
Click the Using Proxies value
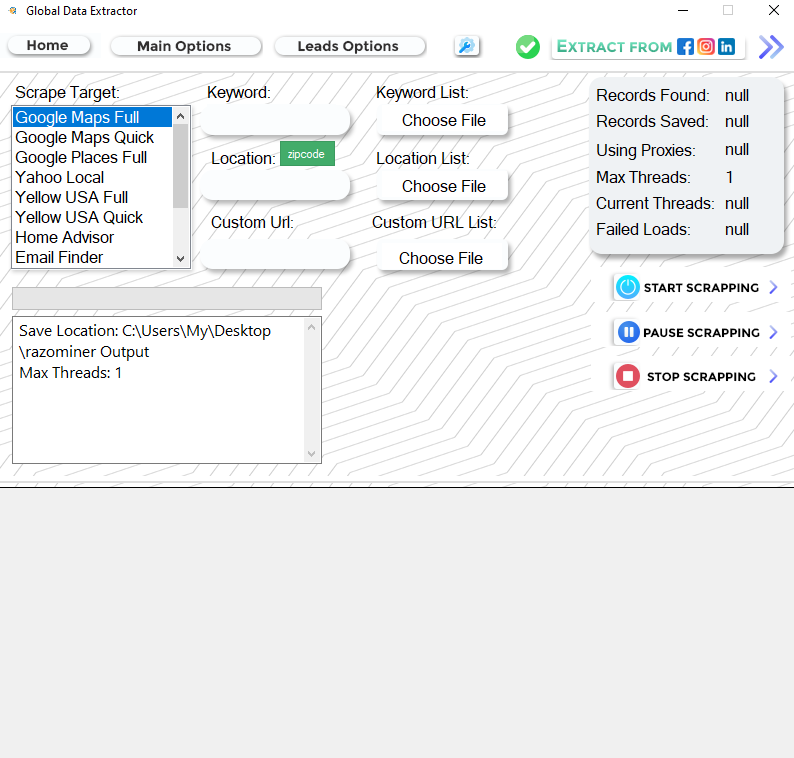tap(737, 150)
